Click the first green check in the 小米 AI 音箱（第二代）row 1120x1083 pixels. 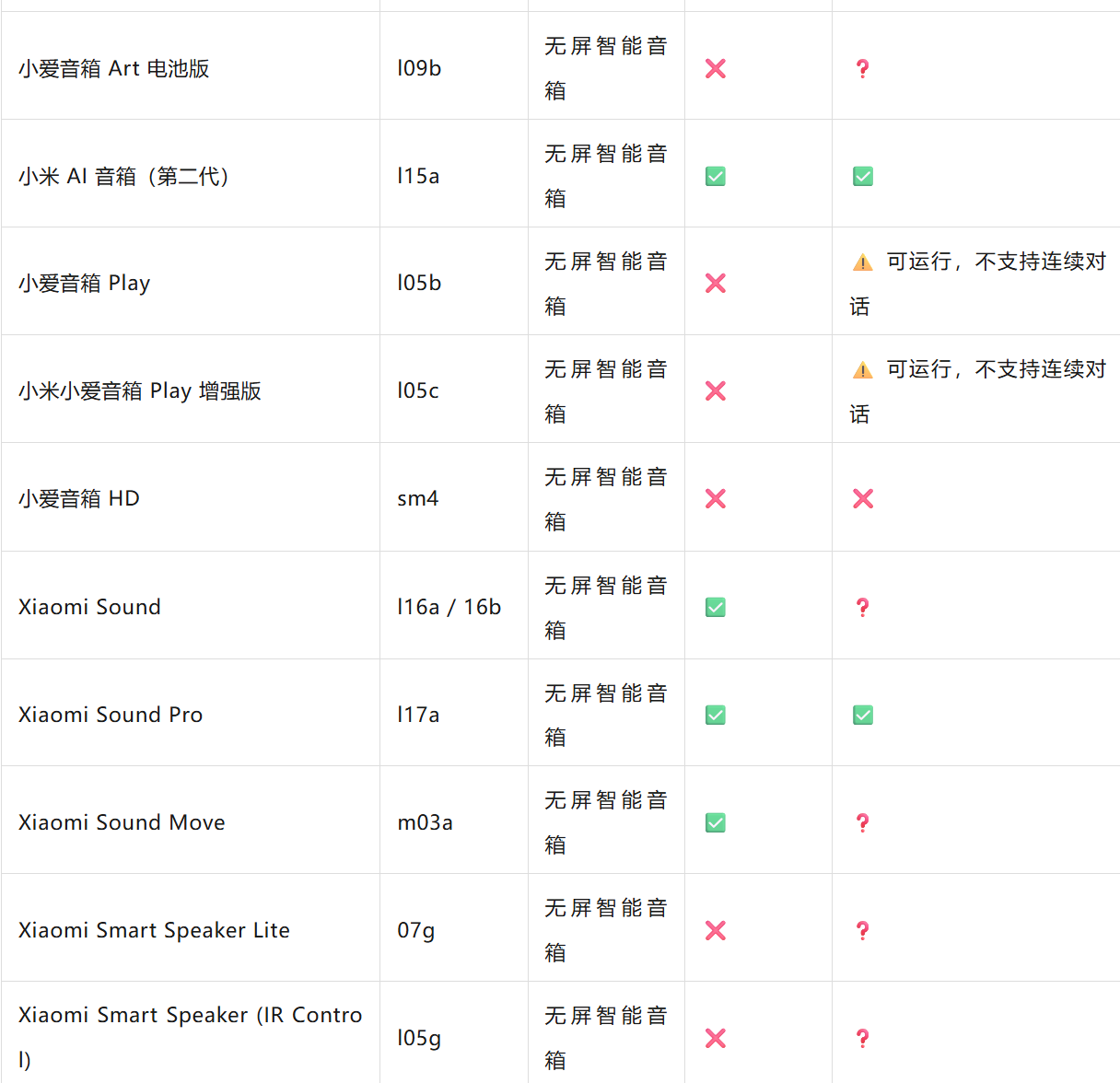716,176
